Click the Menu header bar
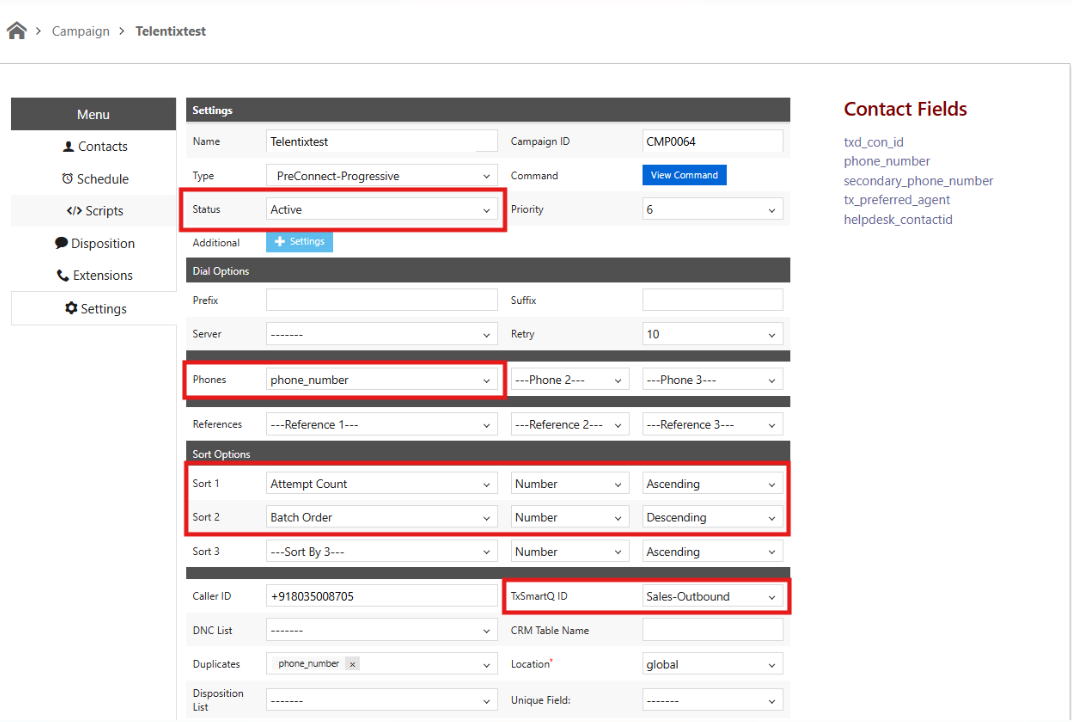The height and width of the screenshot is (722, 1072). tap(94, 114)
